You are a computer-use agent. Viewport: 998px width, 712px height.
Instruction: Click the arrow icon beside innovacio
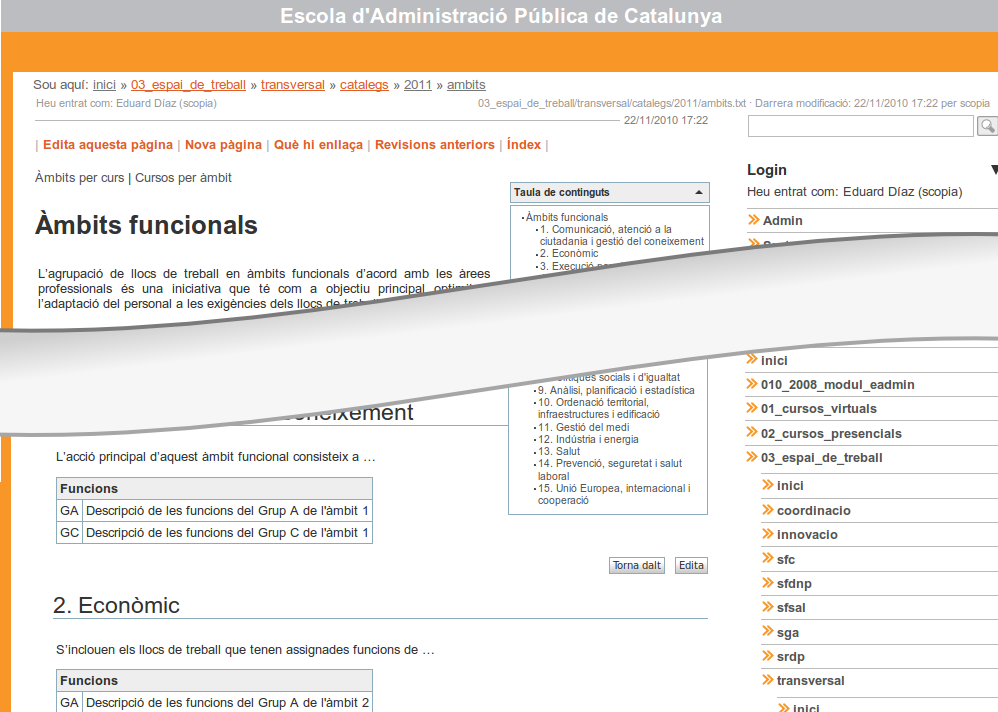coord(768,535)
